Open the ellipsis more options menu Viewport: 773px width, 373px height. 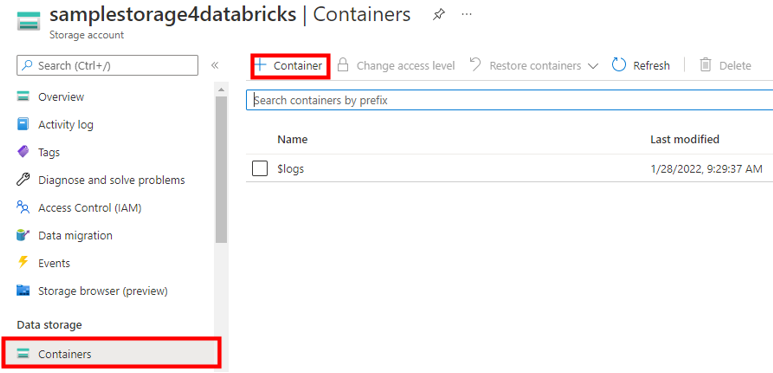[x=466, y=14]
